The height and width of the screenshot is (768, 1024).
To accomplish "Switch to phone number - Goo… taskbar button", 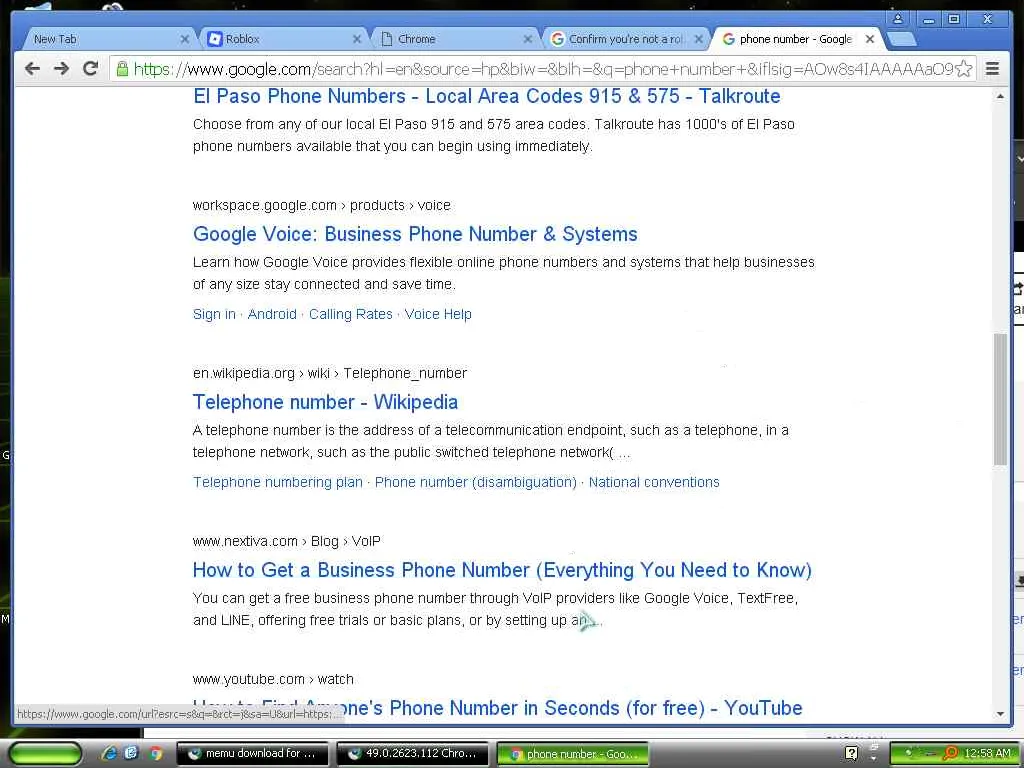I will point(573,754).
